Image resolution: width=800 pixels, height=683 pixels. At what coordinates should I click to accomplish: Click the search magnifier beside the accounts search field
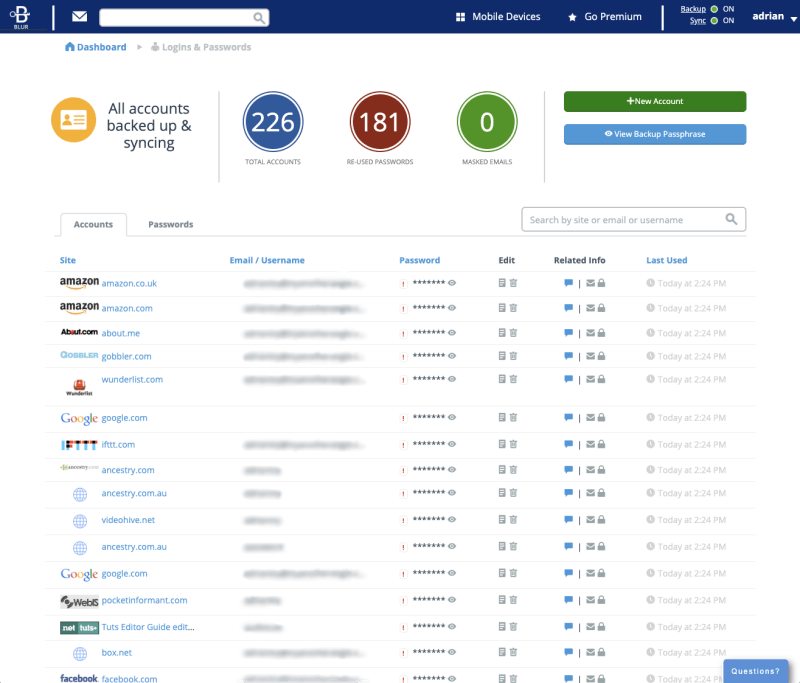point(731,219)
